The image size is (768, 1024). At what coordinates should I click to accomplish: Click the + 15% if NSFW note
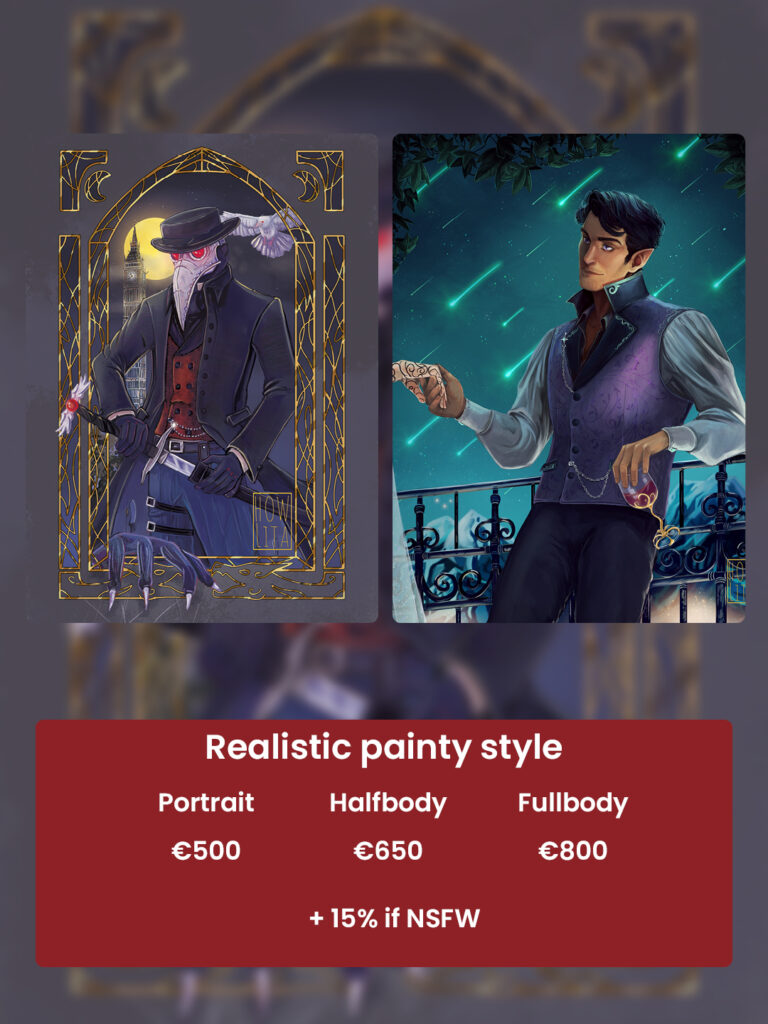point(394,918)
